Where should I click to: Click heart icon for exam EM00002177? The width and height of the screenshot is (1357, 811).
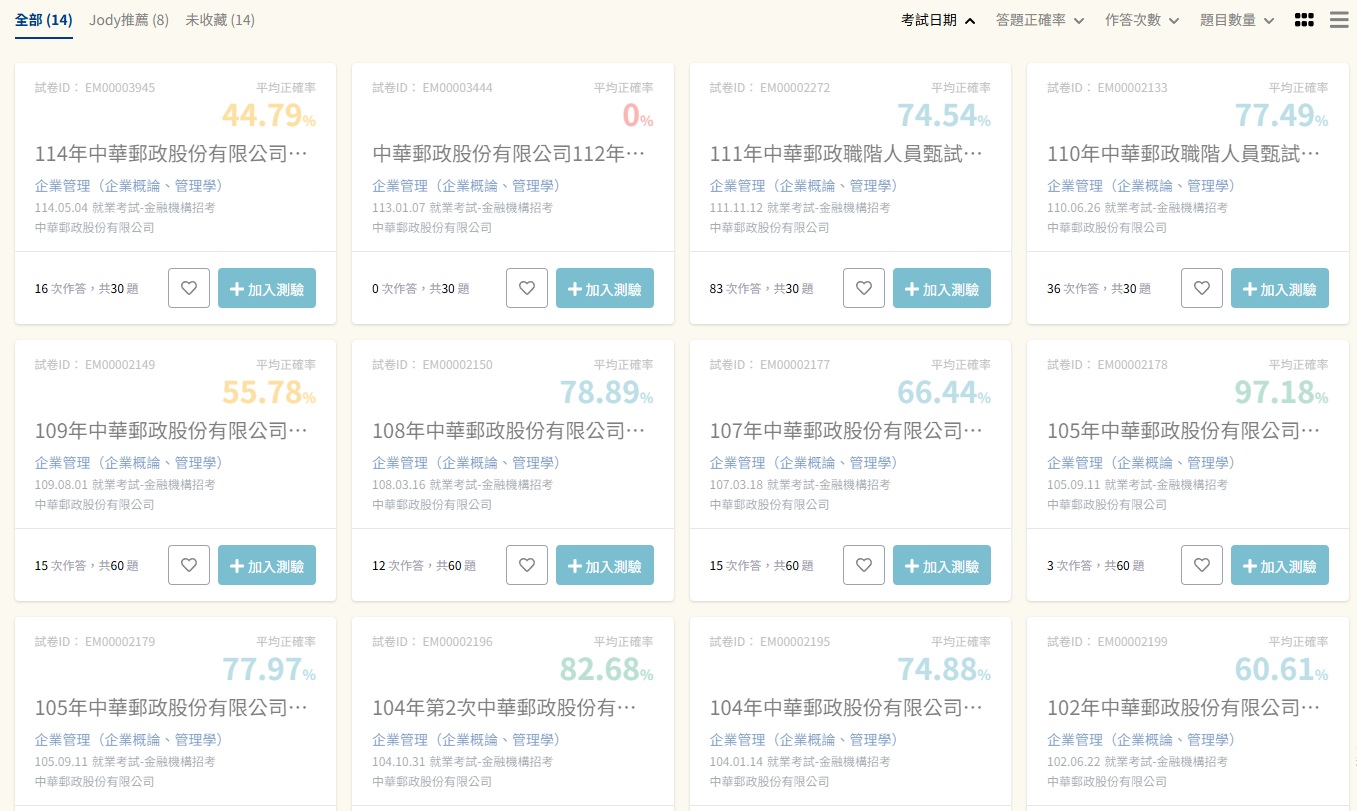coord(864,565)
